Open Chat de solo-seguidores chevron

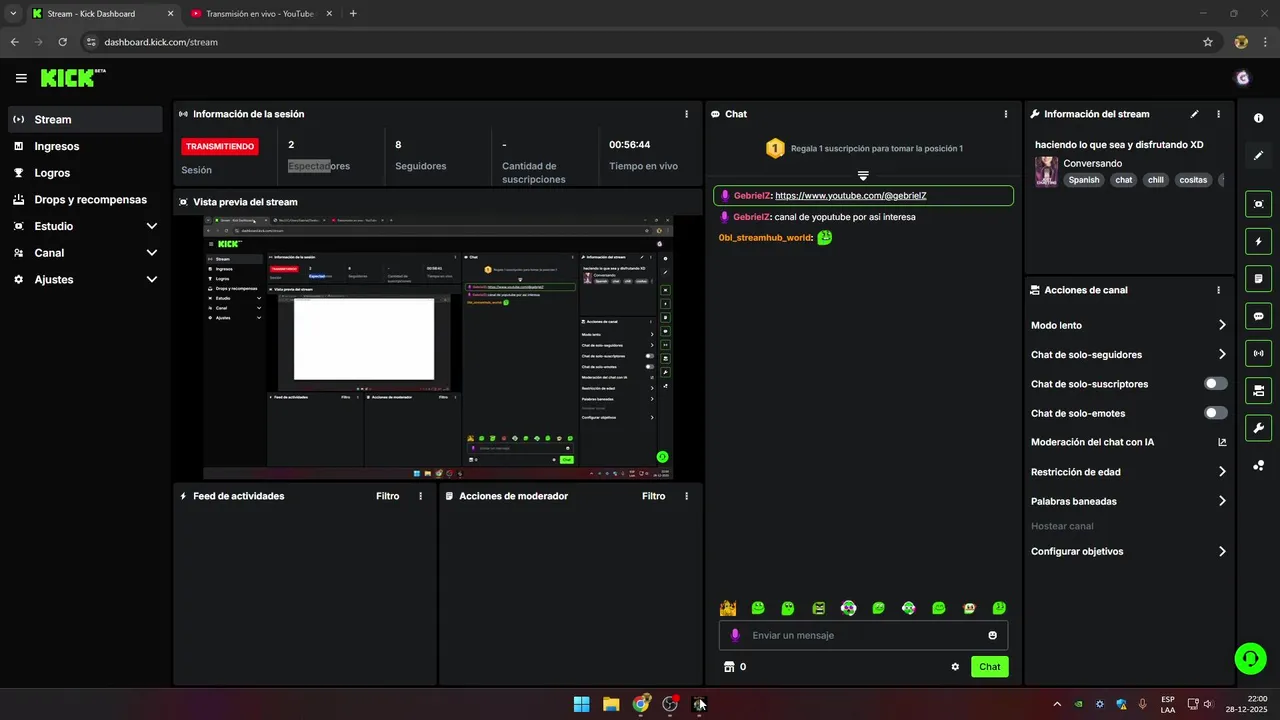tap(1222, 354)
